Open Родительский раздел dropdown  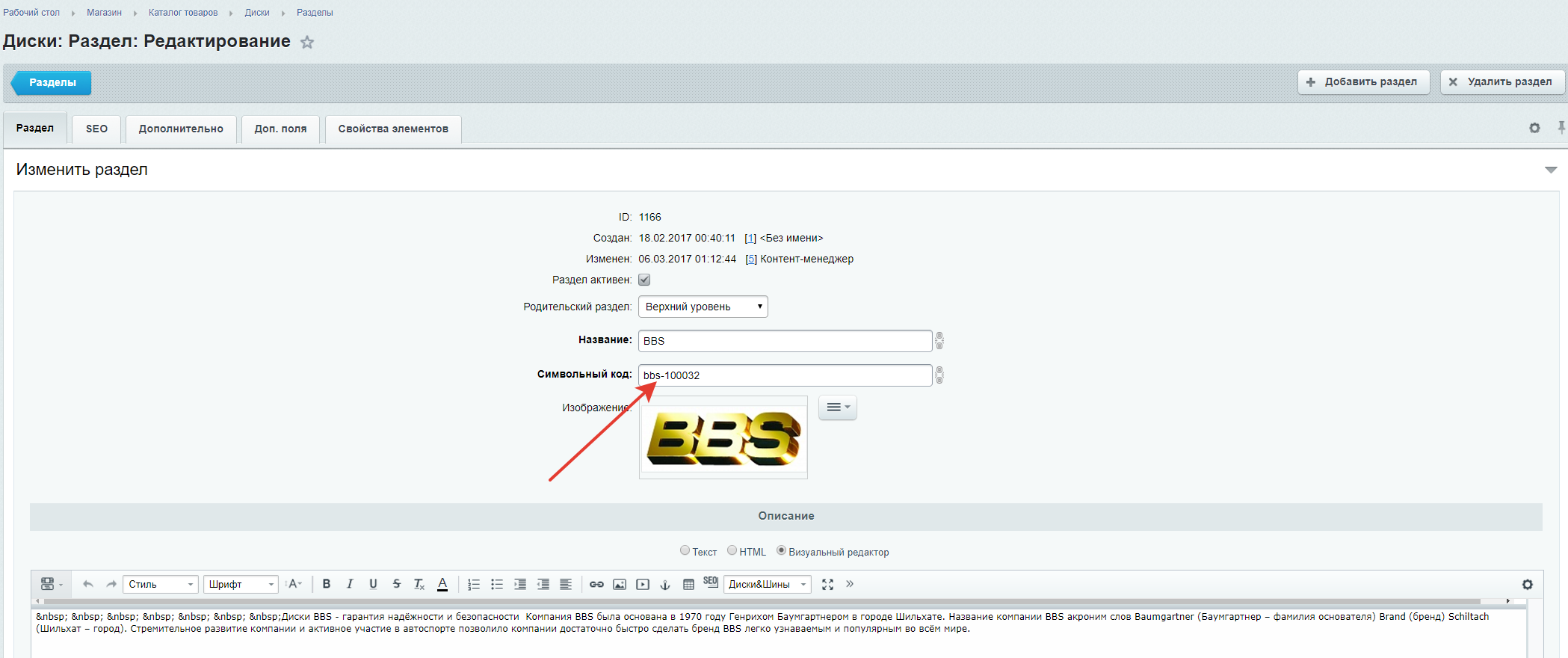703,307
